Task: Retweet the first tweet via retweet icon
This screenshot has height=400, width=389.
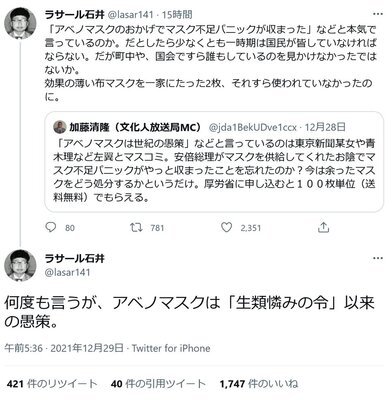Action: [136, 228]
